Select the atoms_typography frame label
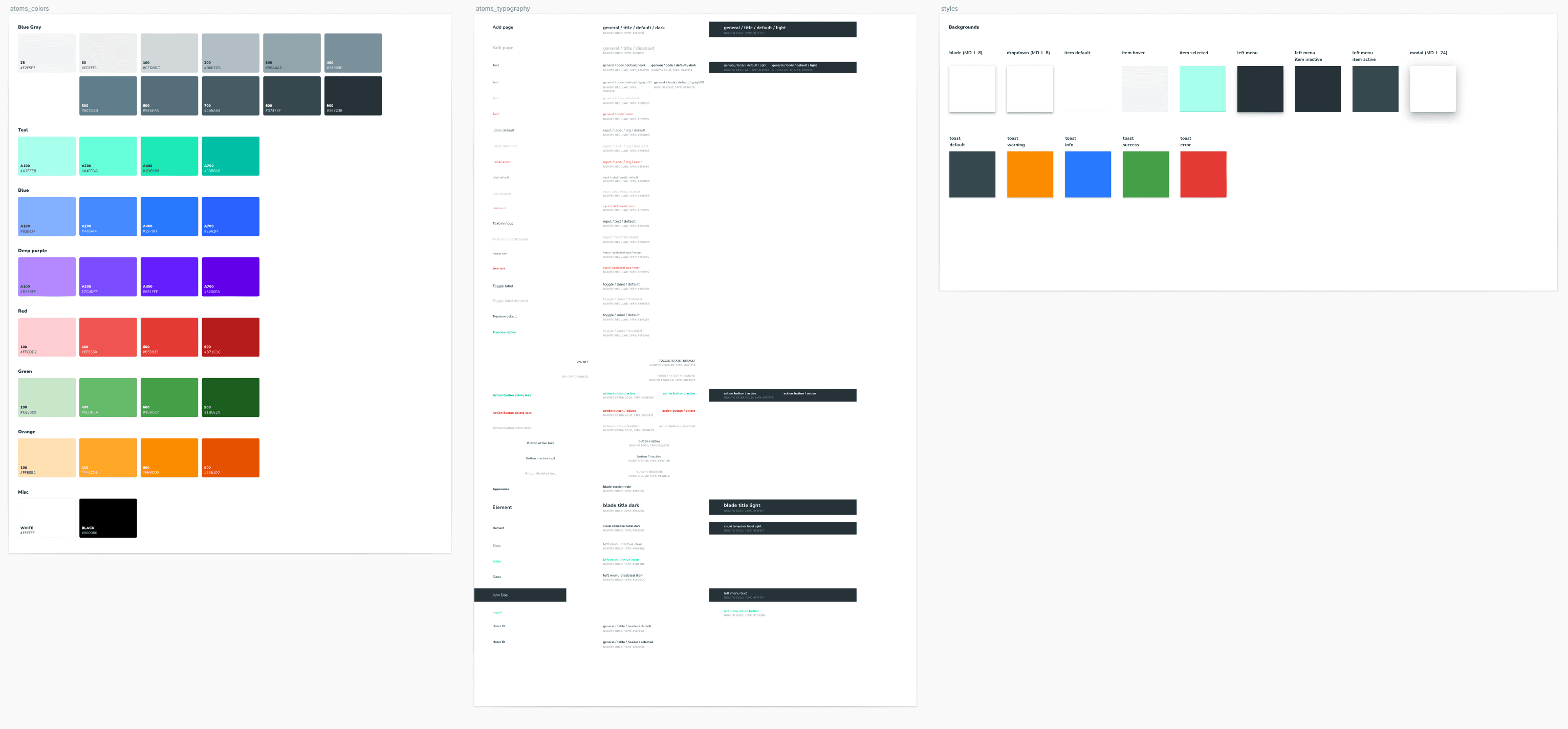Screen dimensions: 1568x729 (502, 9)
